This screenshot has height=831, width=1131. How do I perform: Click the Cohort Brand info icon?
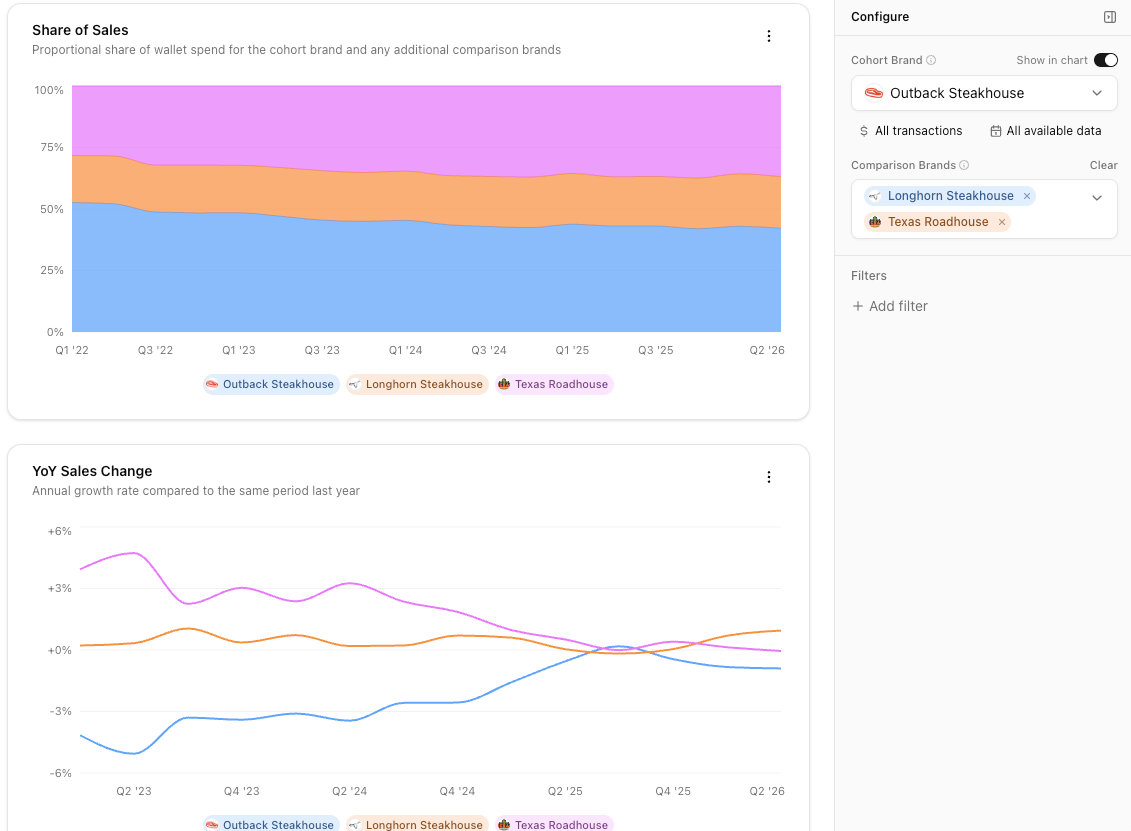coord(931,60)
